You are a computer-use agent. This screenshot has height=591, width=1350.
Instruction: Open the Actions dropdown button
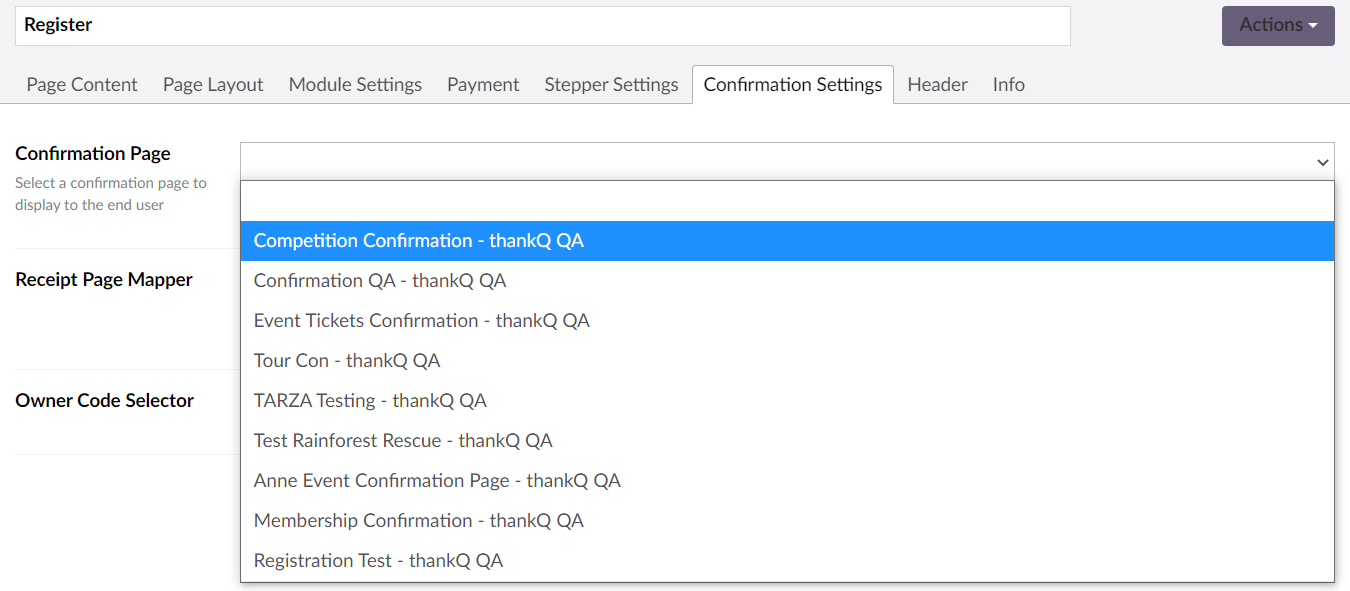coord(1277,25)
